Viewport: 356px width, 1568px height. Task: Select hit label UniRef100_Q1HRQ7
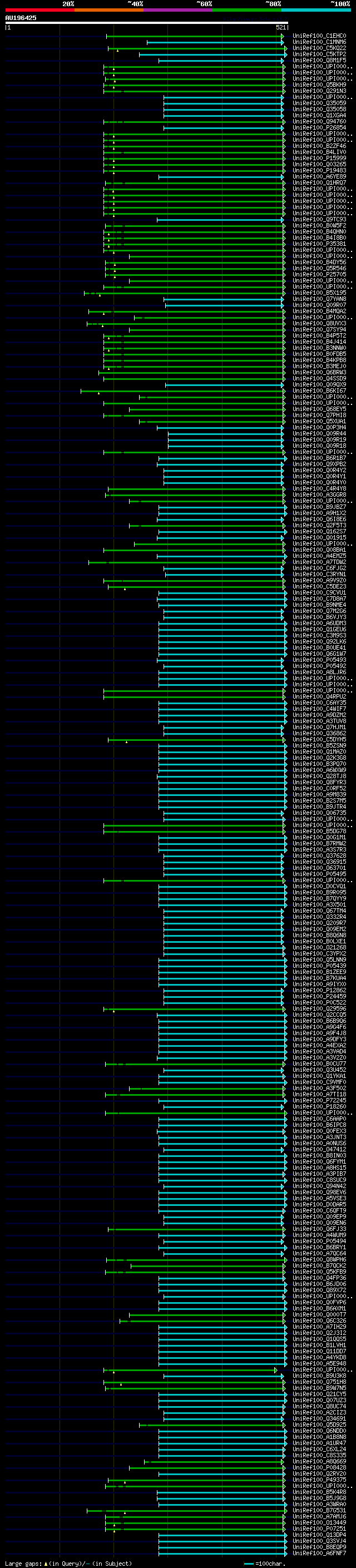[x=319, y=182]
